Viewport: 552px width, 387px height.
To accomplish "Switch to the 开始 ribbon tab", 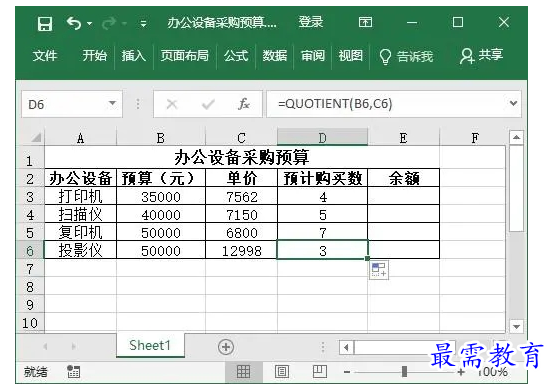I will (94, 56).
